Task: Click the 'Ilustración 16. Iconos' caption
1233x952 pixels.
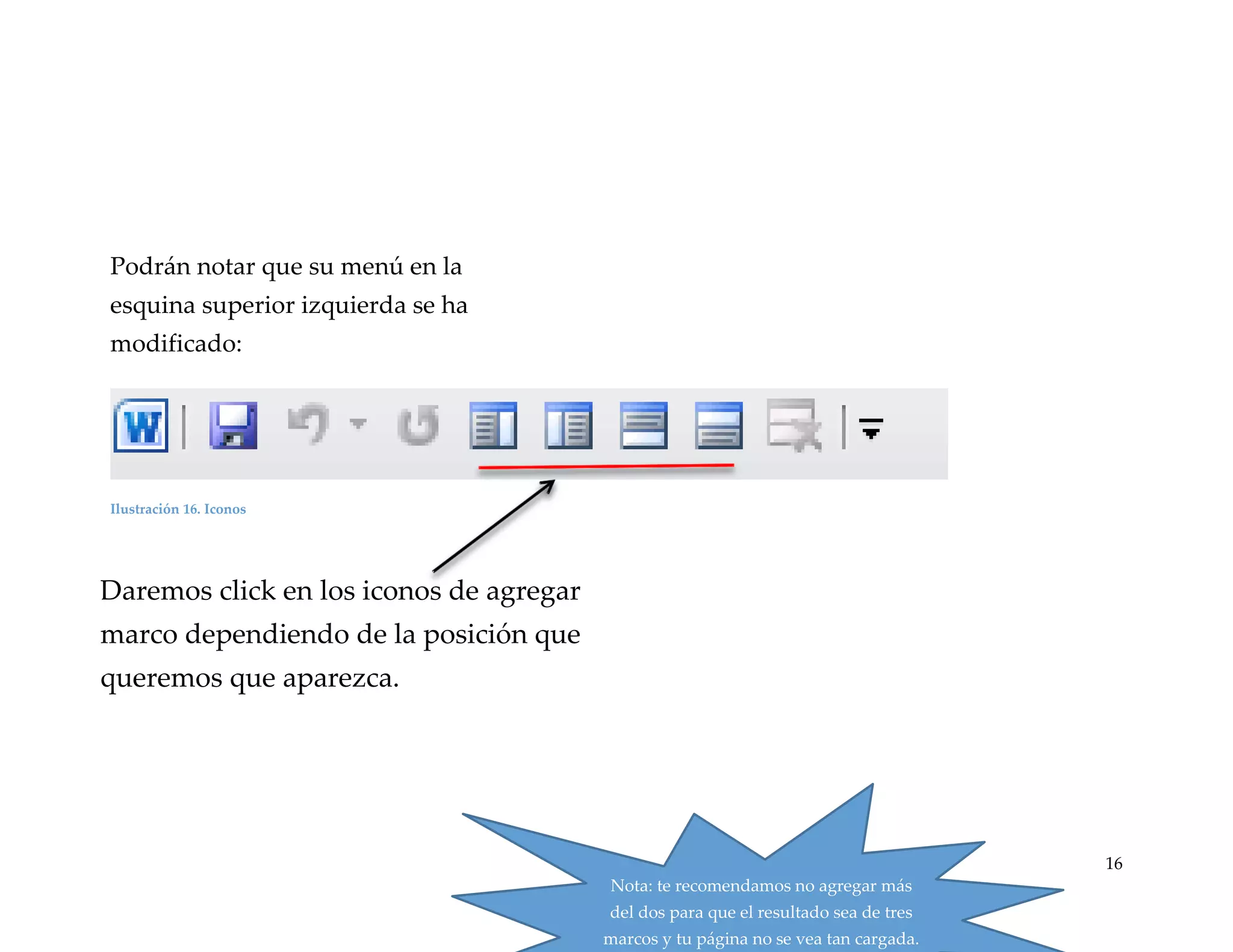Action: (x=178, y=509)
